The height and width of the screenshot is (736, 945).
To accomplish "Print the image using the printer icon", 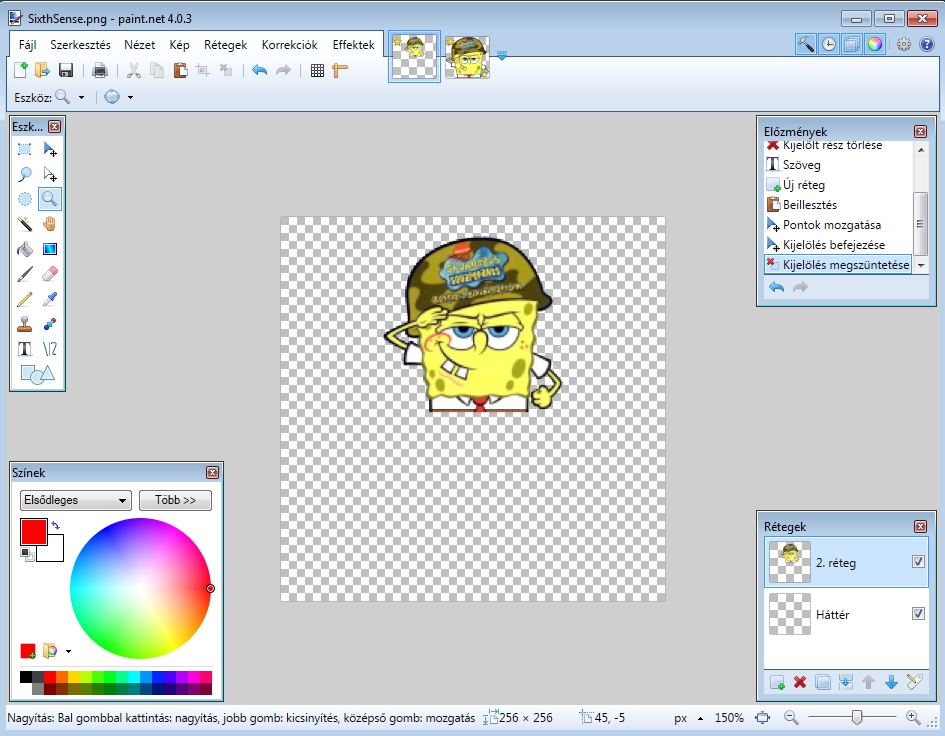I will tap(100, 71).
